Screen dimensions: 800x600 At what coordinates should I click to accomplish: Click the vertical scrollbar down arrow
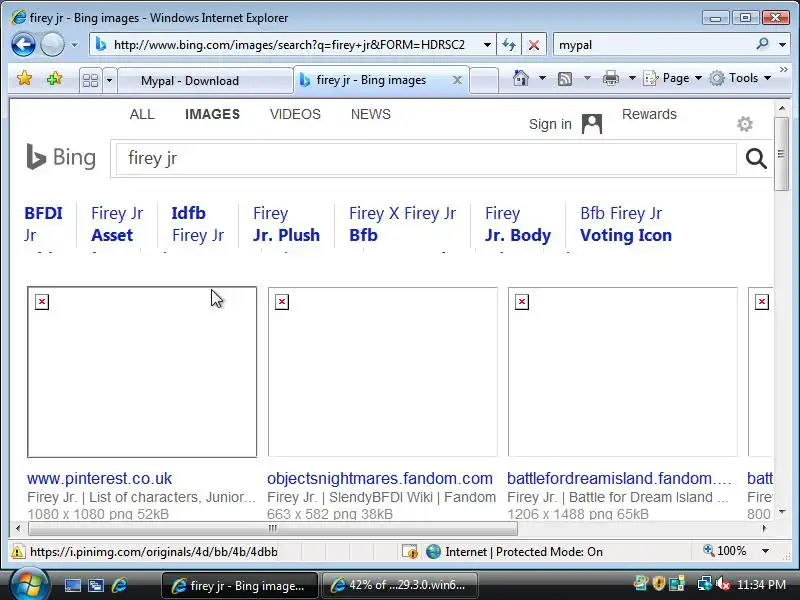[x=782, y=512]
